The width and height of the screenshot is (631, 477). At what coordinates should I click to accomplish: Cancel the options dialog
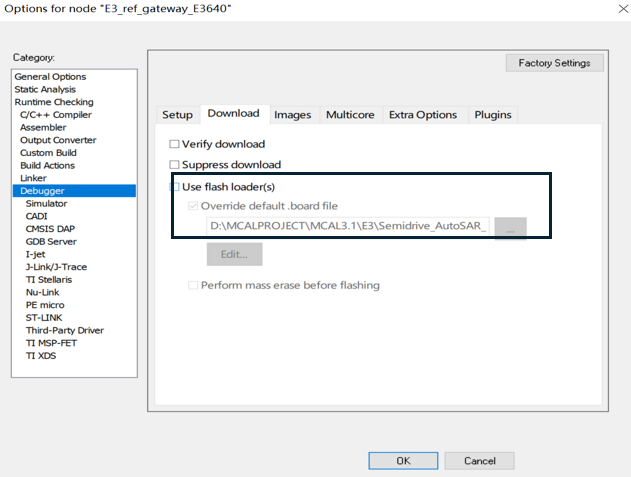click(478, 461)
